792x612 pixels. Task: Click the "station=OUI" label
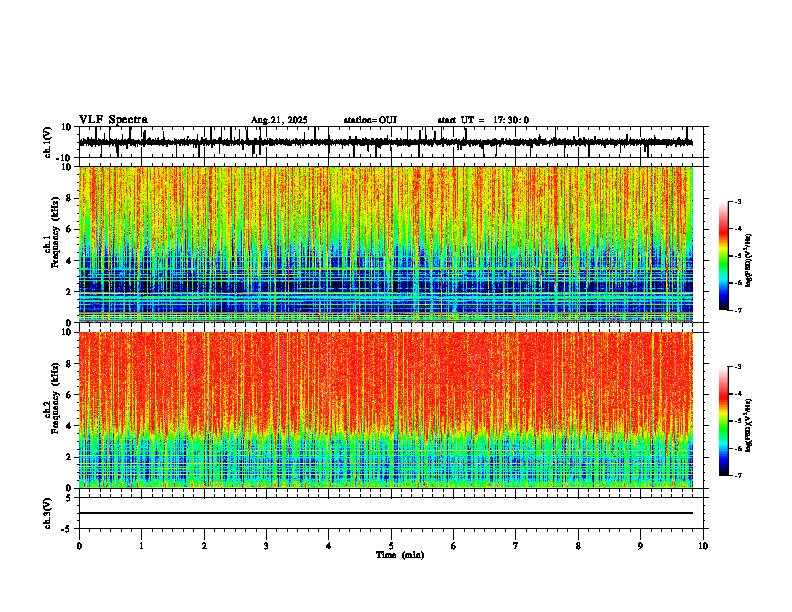tap(370, 120)
